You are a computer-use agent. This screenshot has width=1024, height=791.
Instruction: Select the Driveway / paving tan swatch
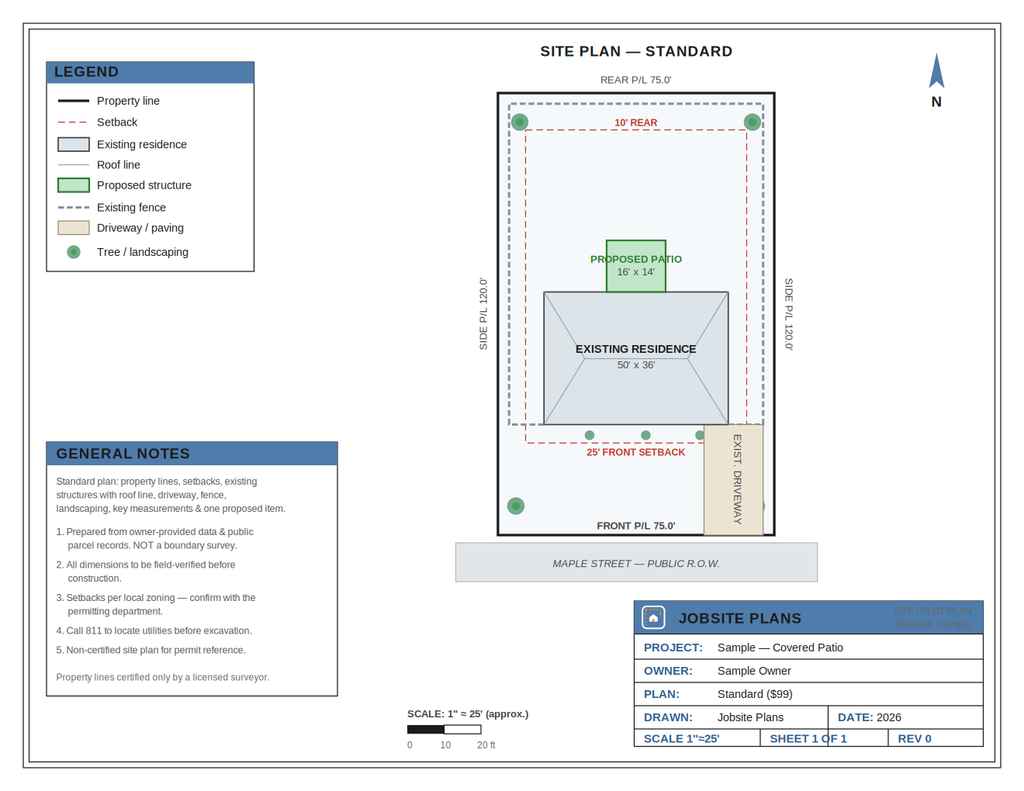coord(73,228)
